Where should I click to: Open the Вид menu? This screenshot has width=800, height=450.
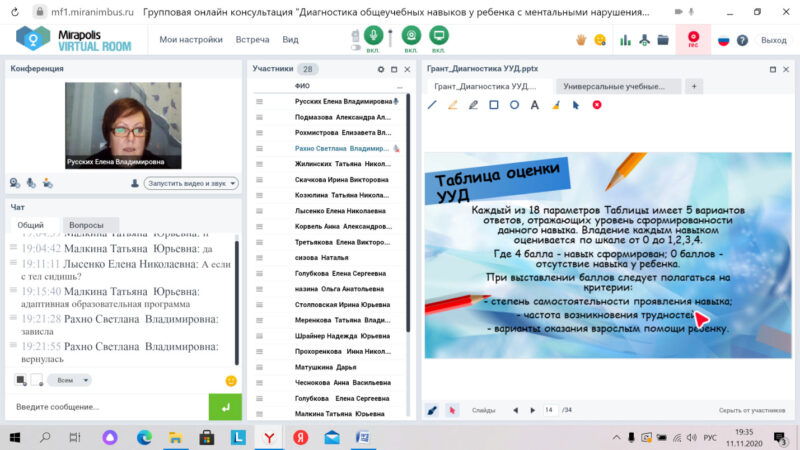pyautogui.click(x=290, y=39)
